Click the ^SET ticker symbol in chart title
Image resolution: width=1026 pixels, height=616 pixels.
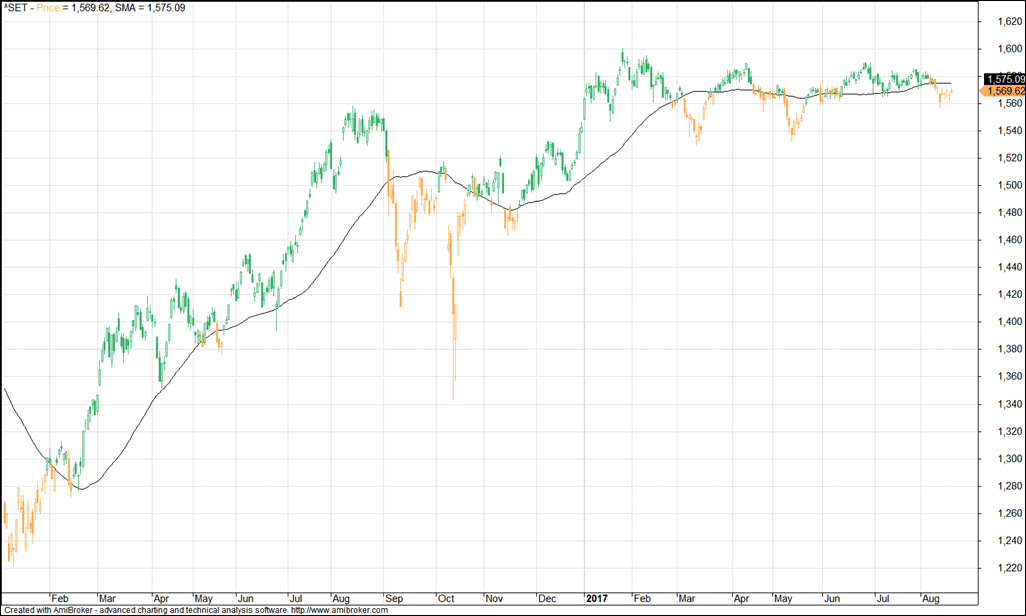coord(17,7)
